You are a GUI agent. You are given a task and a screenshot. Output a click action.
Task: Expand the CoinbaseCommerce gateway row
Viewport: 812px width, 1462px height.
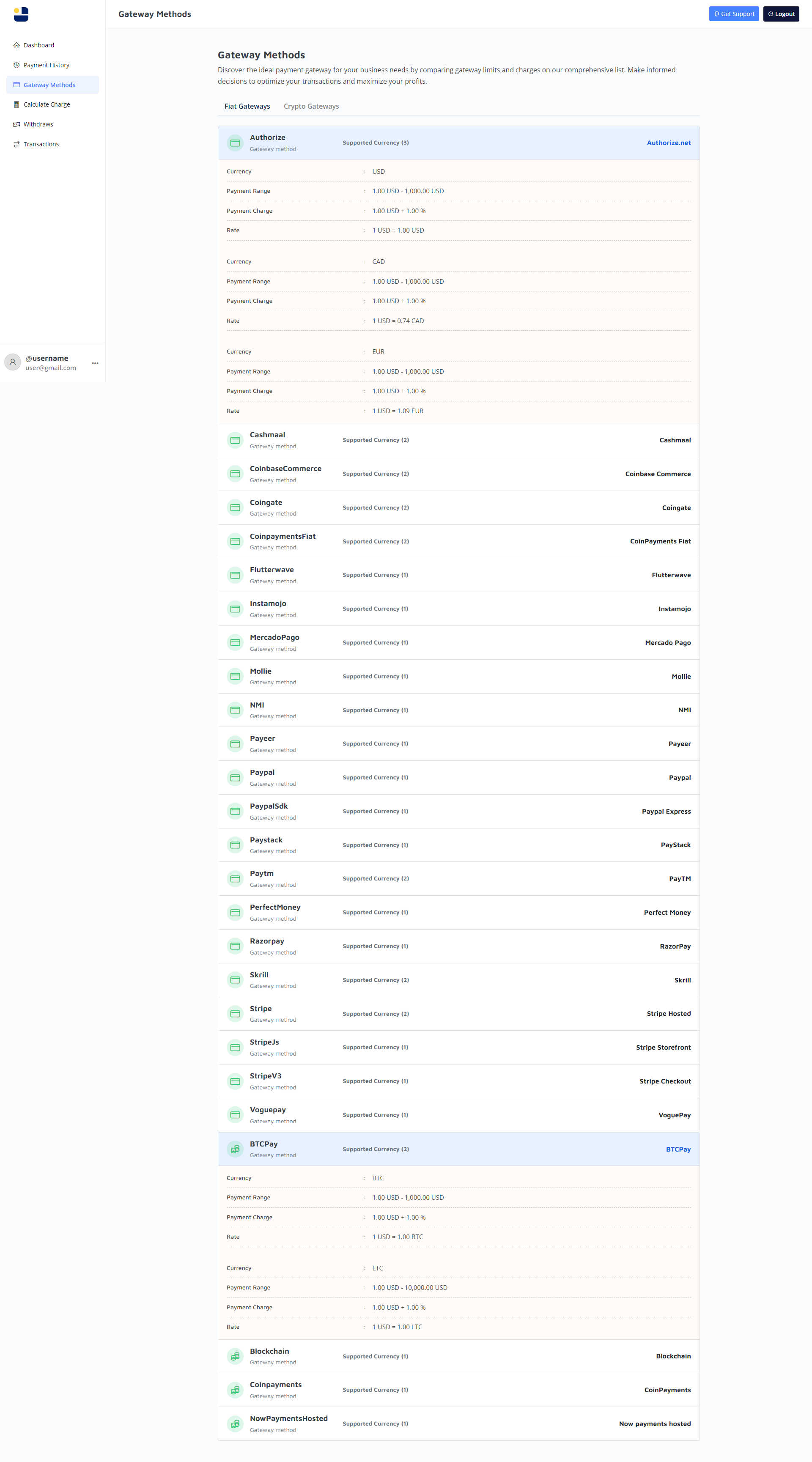coord(458,474)
